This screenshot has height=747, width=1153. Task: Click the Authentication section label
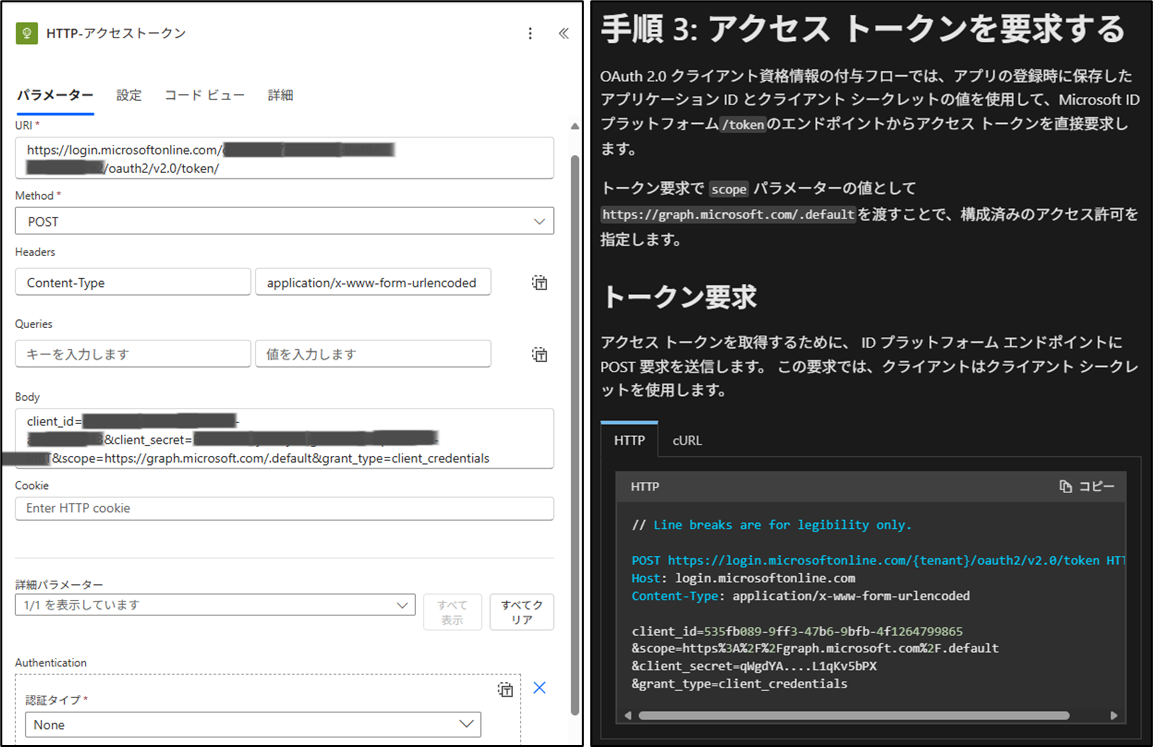coord(51,662)
